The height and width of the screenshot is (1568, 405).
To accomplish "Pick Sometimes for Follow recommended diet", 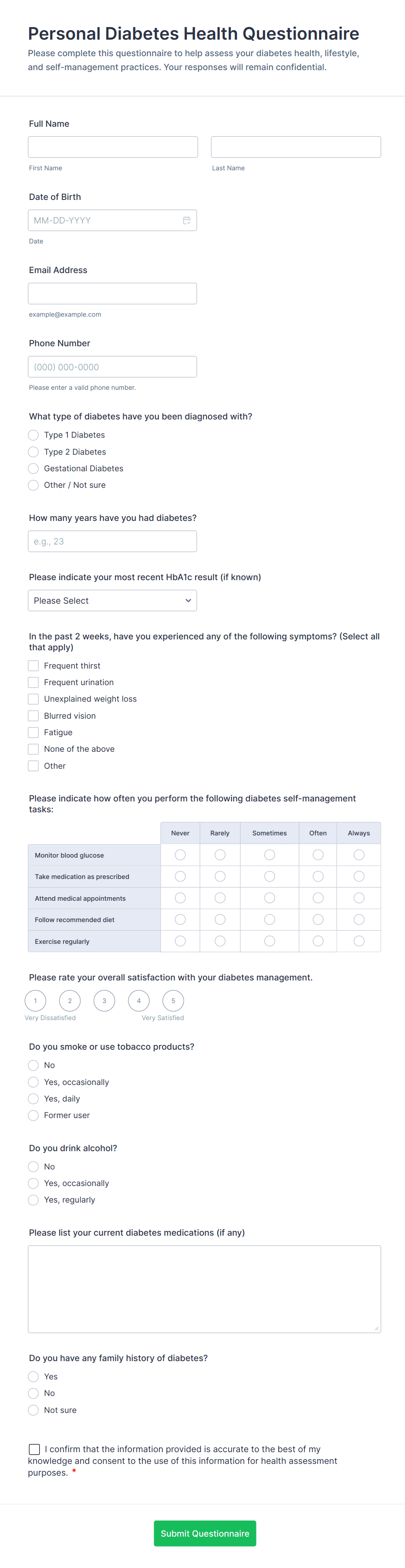I will 269,920.
